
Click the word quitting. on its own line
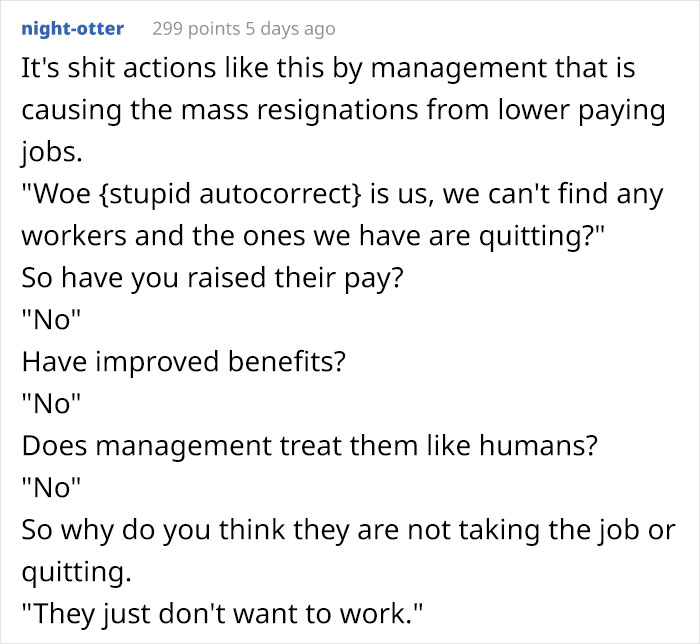pos(76,572)
